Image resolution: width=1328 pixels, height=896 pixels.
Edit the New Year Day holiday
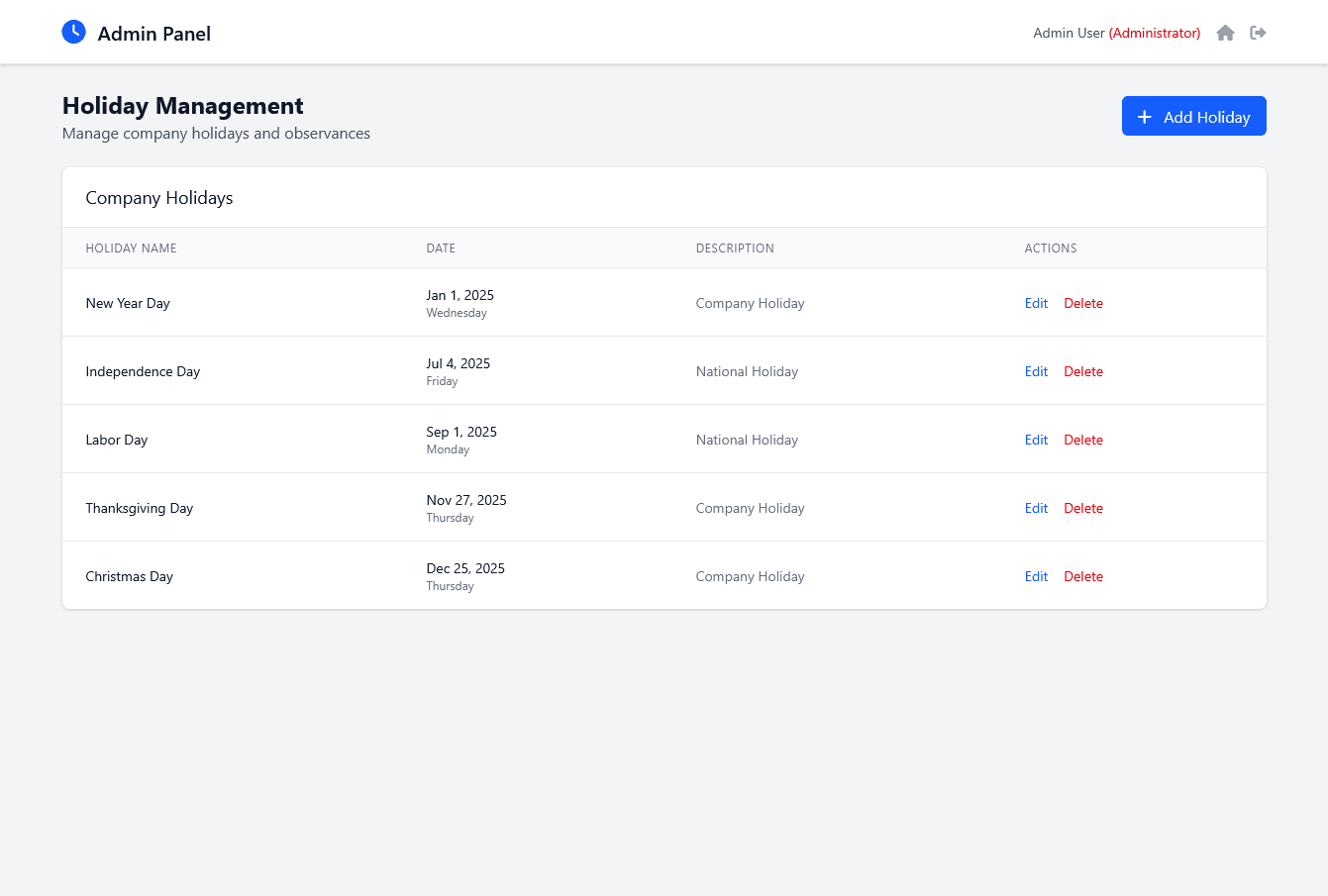1036,303
